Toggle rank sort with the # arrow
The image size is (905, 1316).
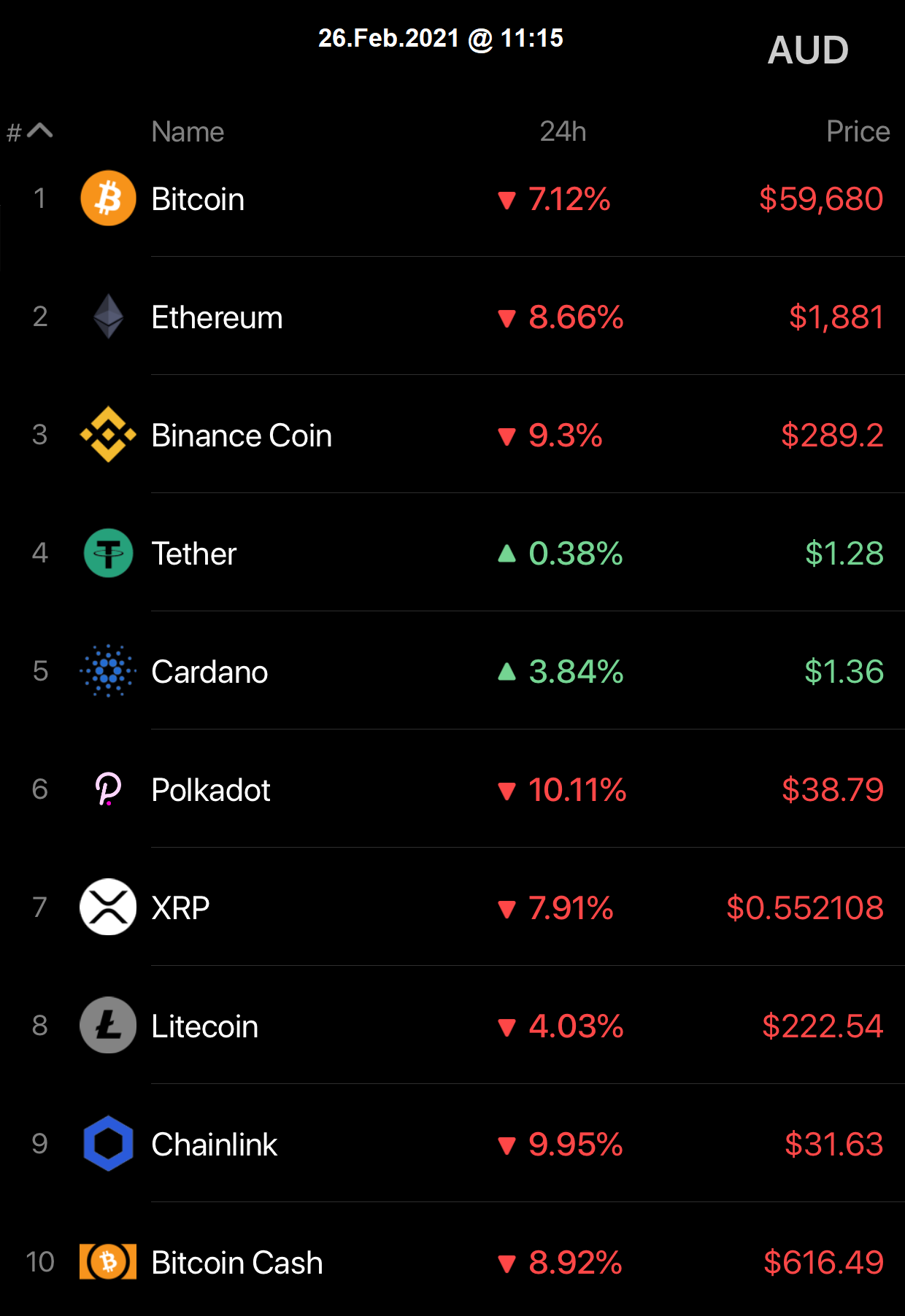[x=30, y=131]
